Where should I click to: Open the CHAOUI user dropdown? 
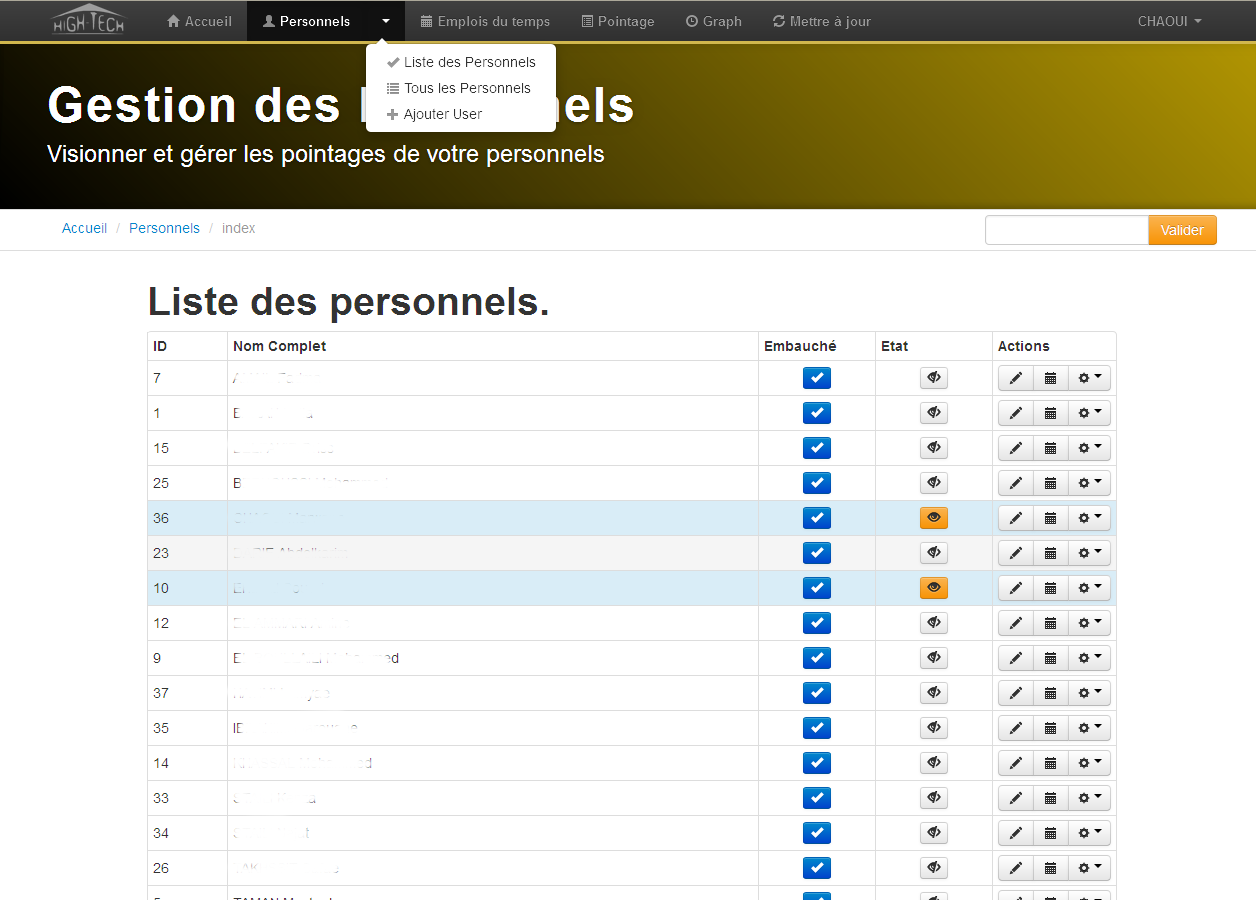pyautogui.click(x=1168, y=21)
